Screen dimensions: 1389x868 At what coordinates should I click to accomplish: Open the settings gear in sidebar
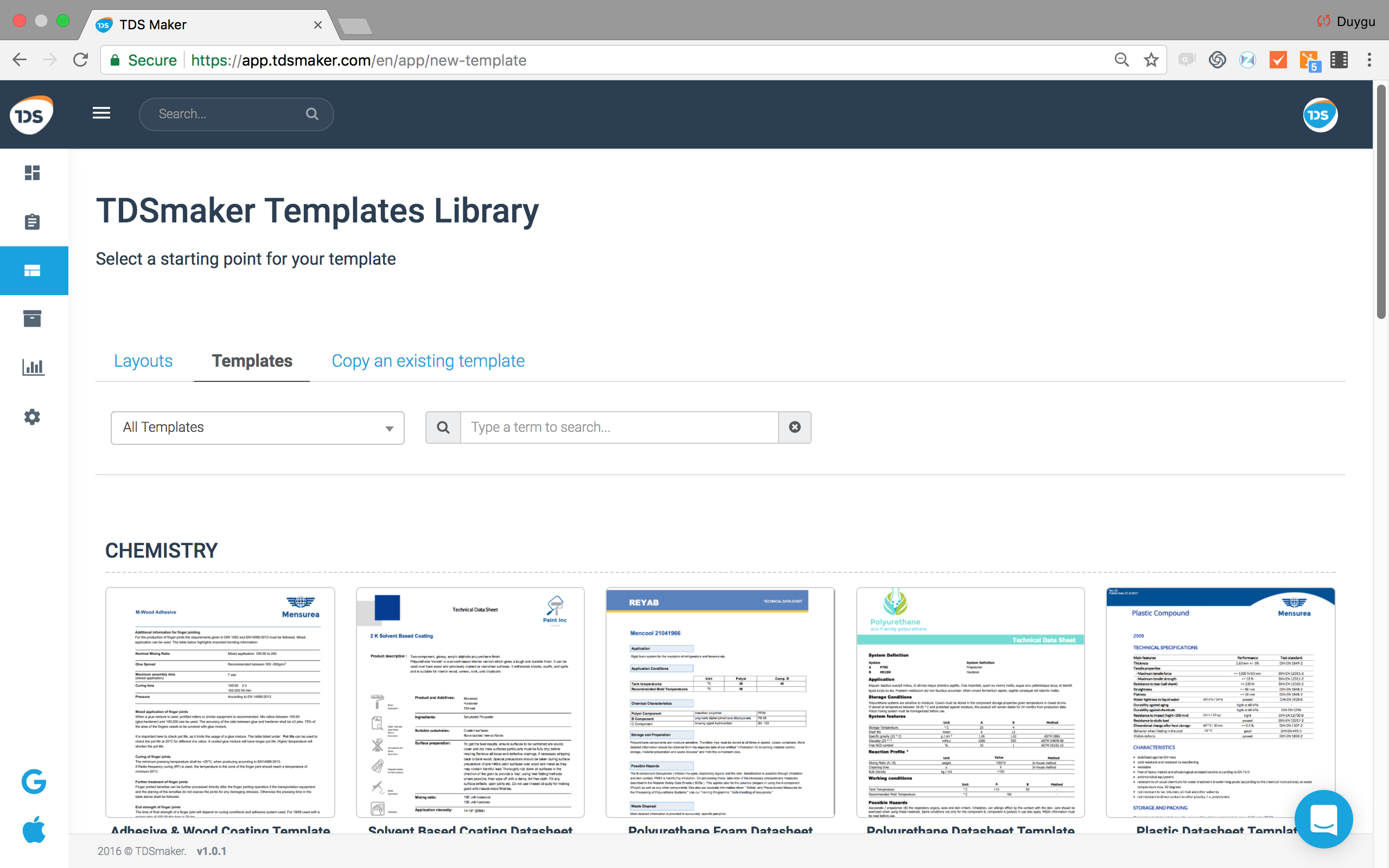pos(32,417)
